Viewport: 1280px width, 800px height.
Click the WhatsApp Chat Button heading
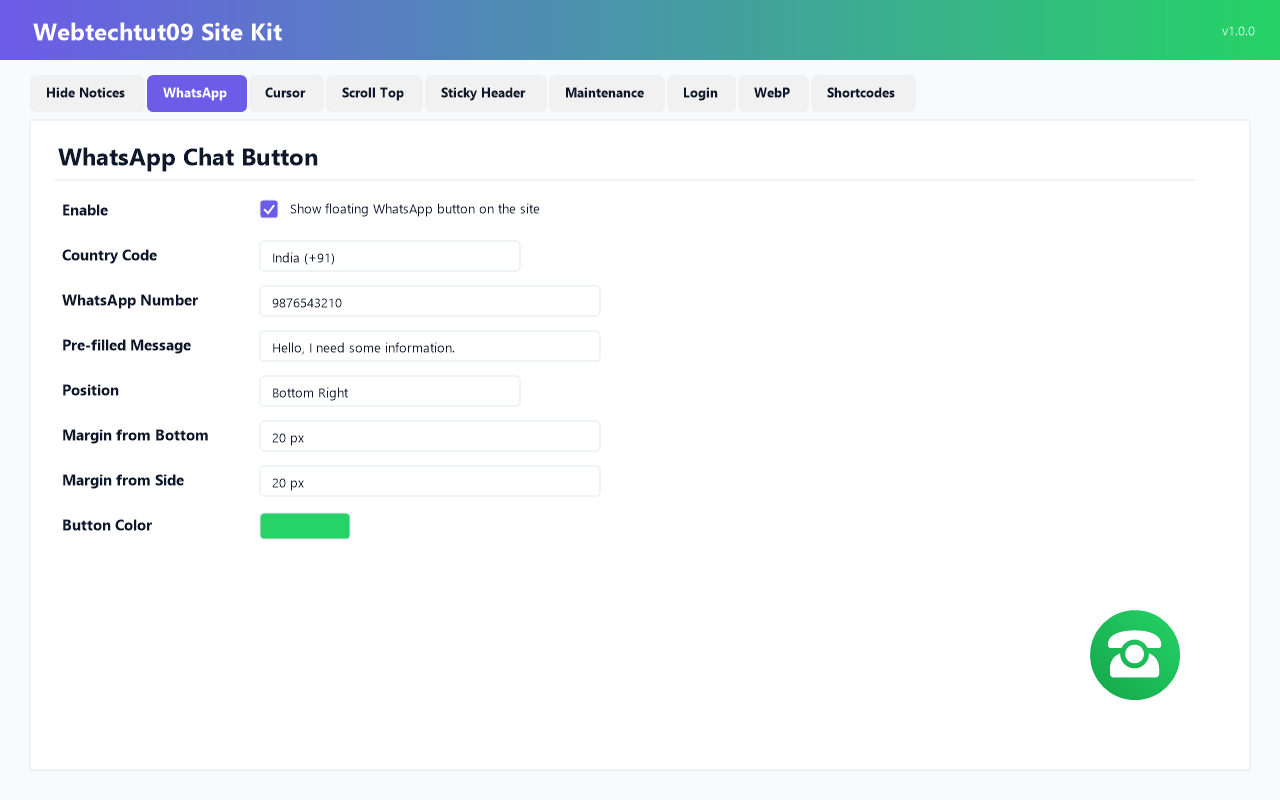(x=188, y=157)
